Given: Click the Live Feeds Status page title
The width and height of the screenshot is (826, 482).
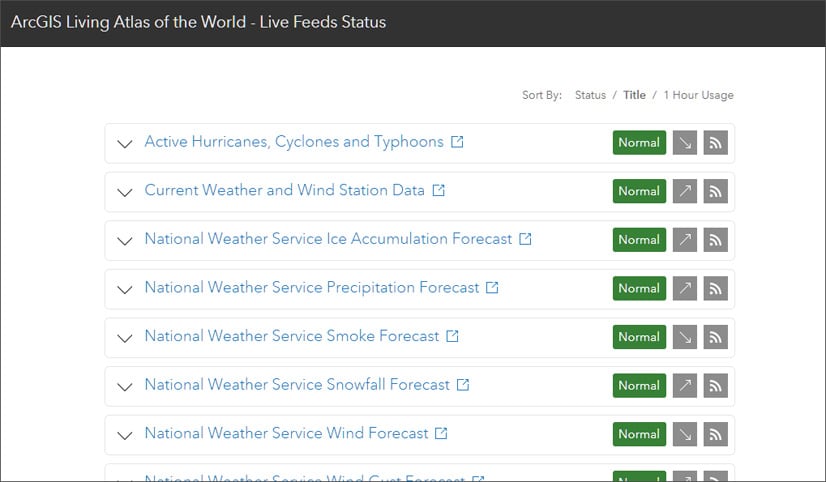Looking at the screenshot, I should (x=199, y=22).
